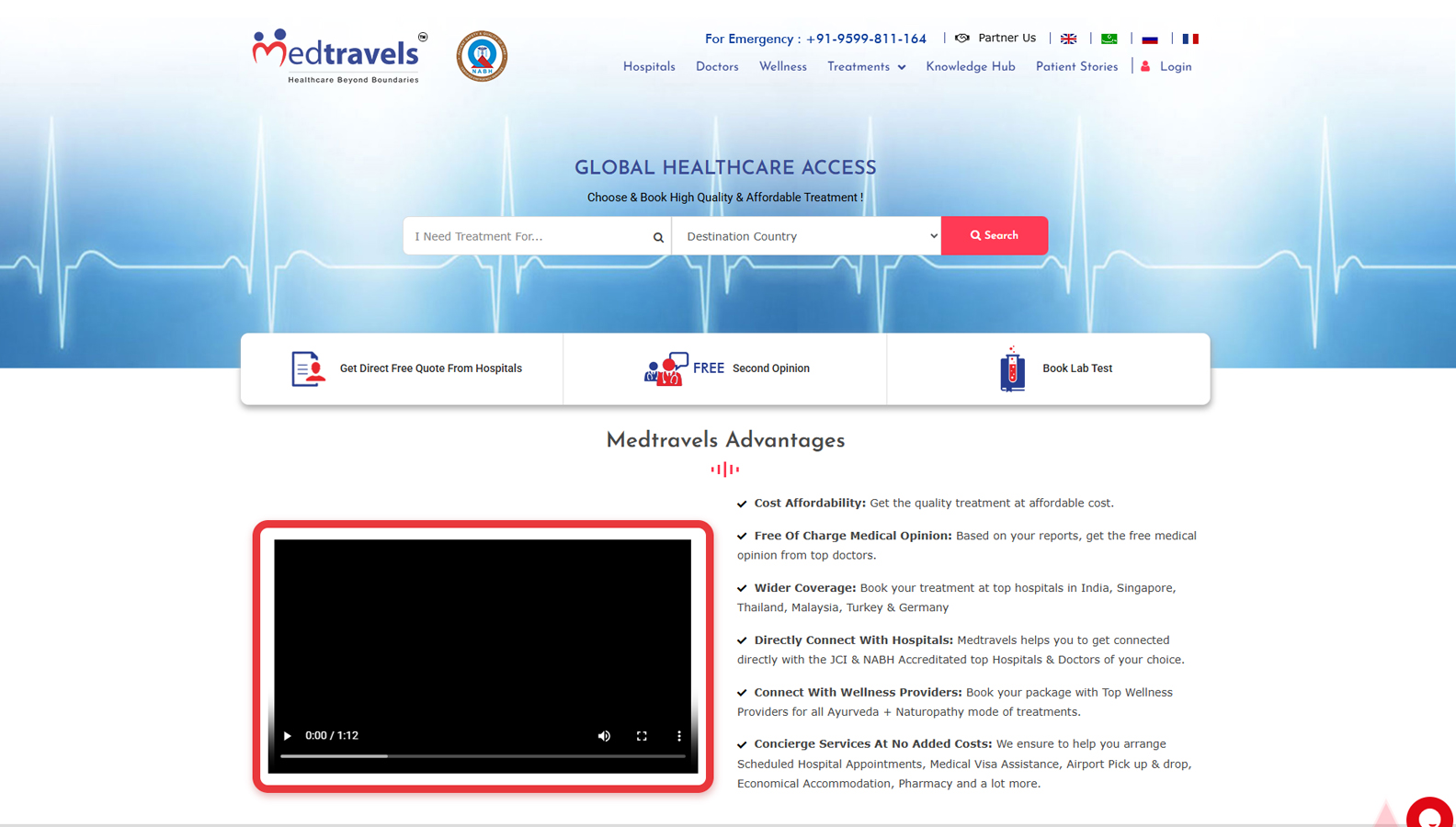
Task: Seek within the video progress bar
Action: point(483,756)
